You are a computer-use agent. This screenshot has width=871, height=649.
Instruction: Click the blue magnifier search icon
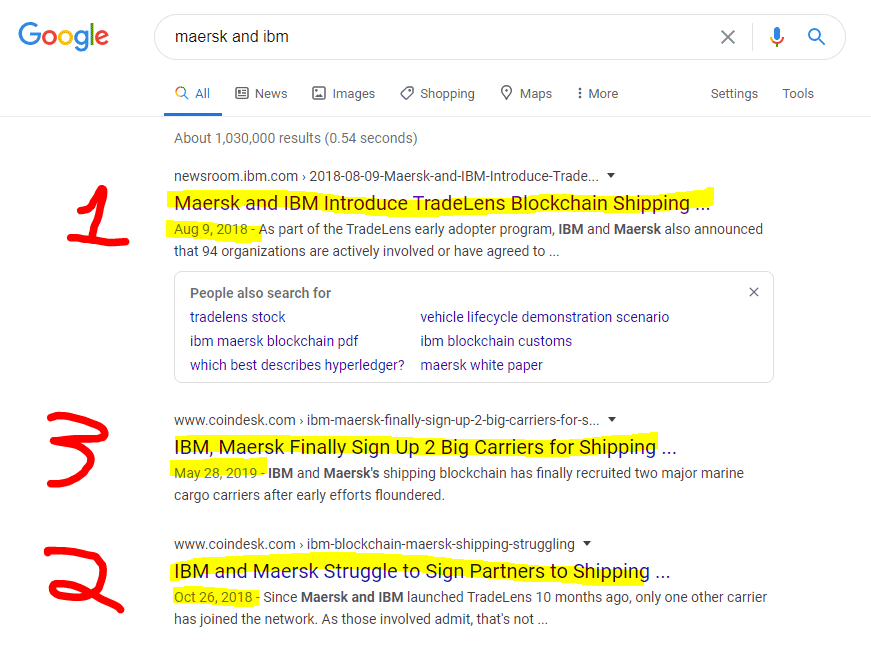(x=816, y=37)
